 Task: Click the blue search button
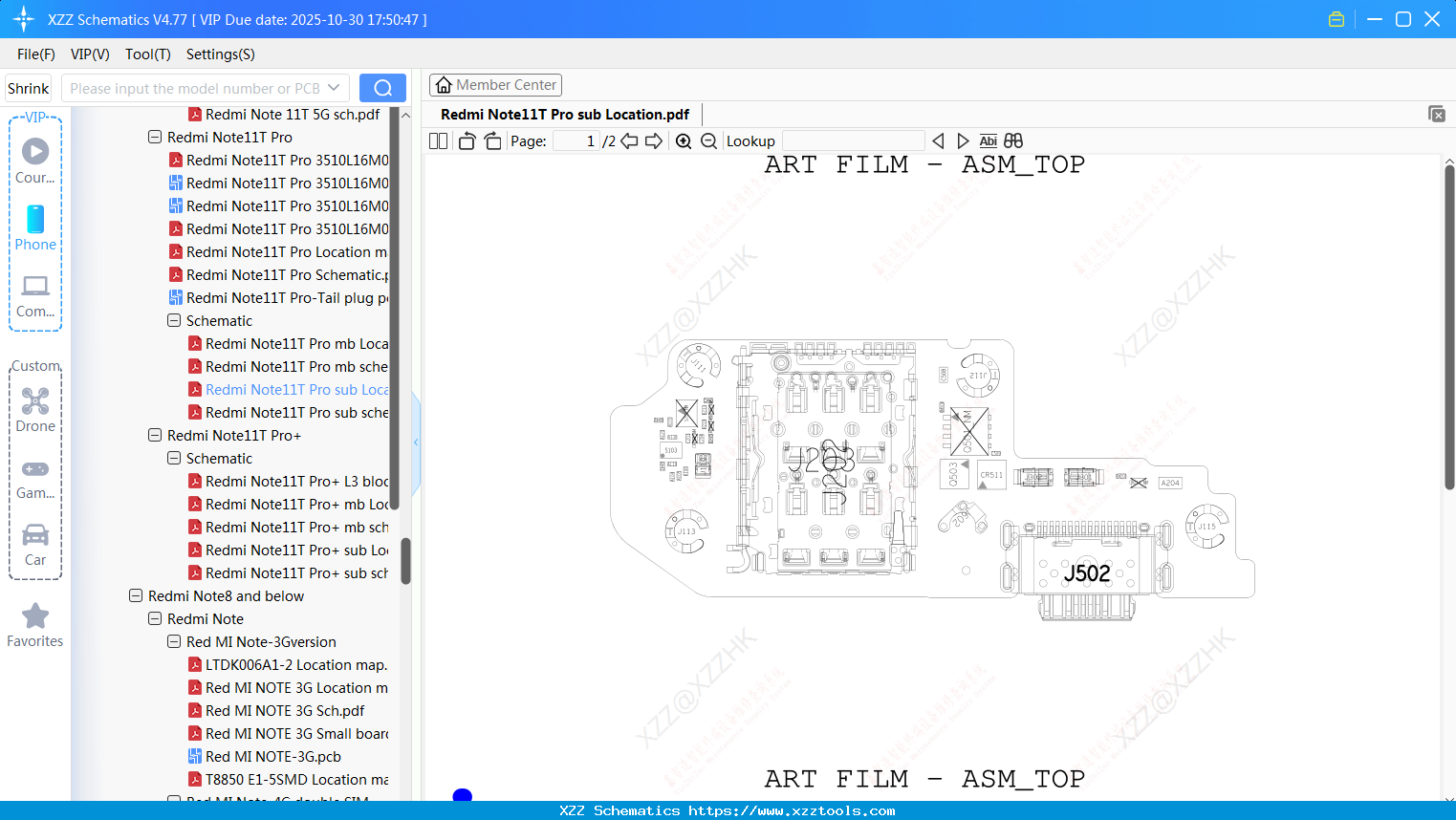click(x=382, y=88)
